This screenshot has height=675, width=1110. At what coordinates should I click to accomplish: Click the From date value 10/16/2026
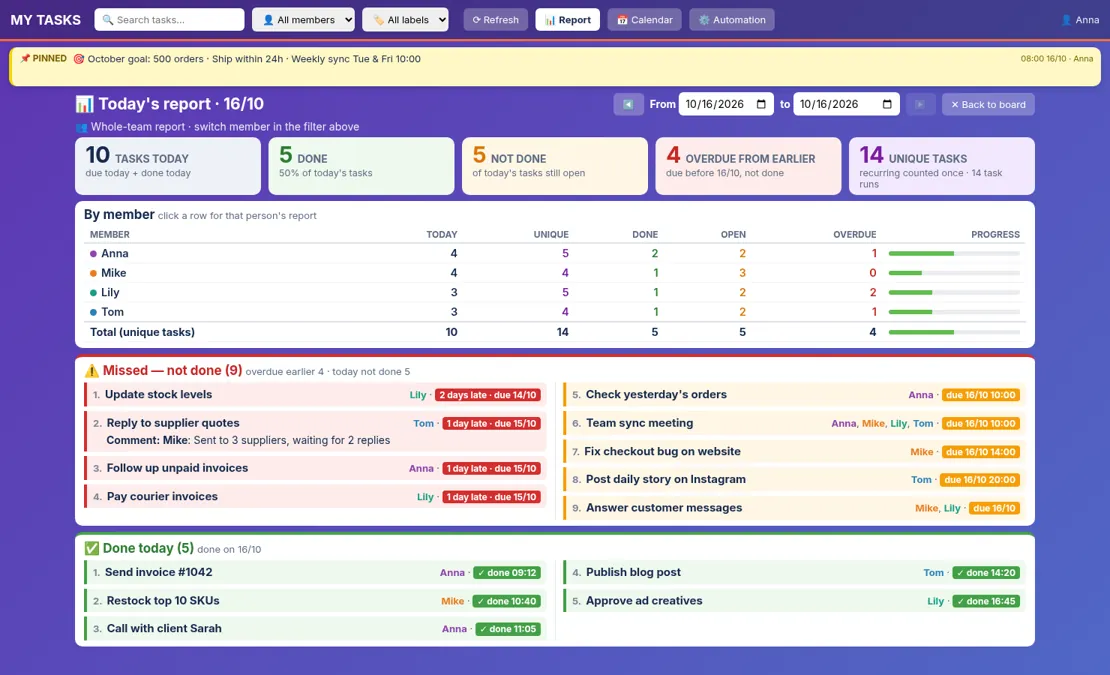tap(715, 105)
